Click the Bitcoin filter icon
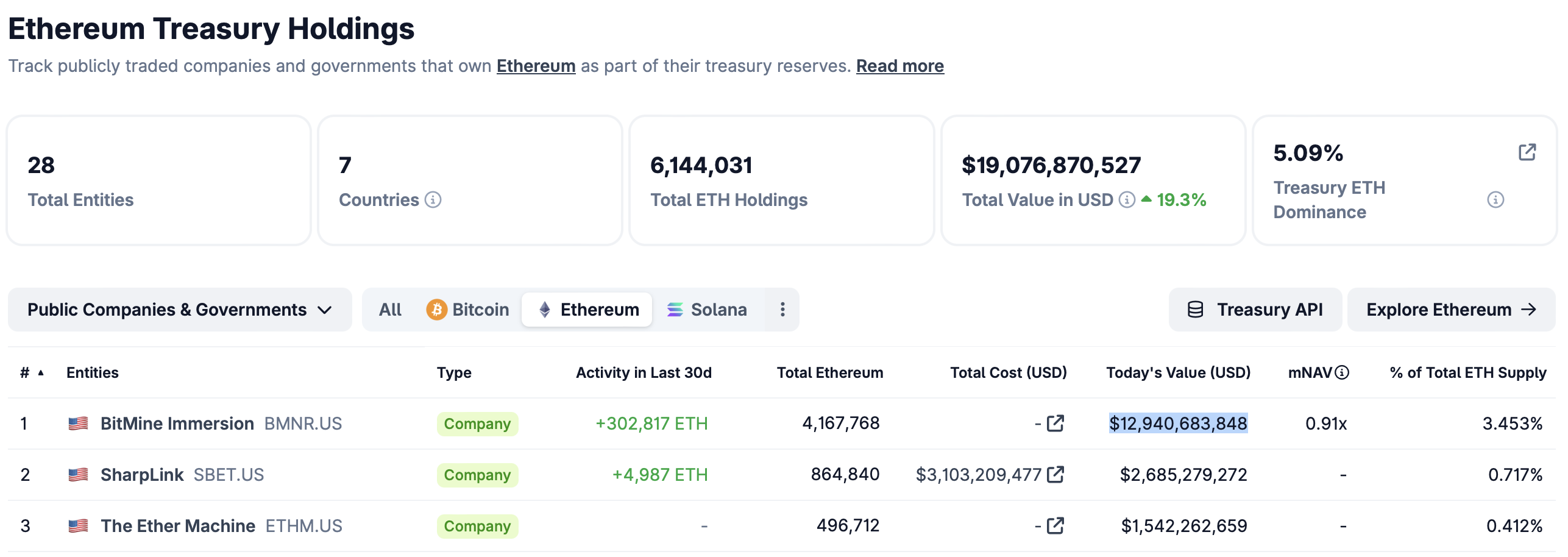1568x557 pixels. 436,310
